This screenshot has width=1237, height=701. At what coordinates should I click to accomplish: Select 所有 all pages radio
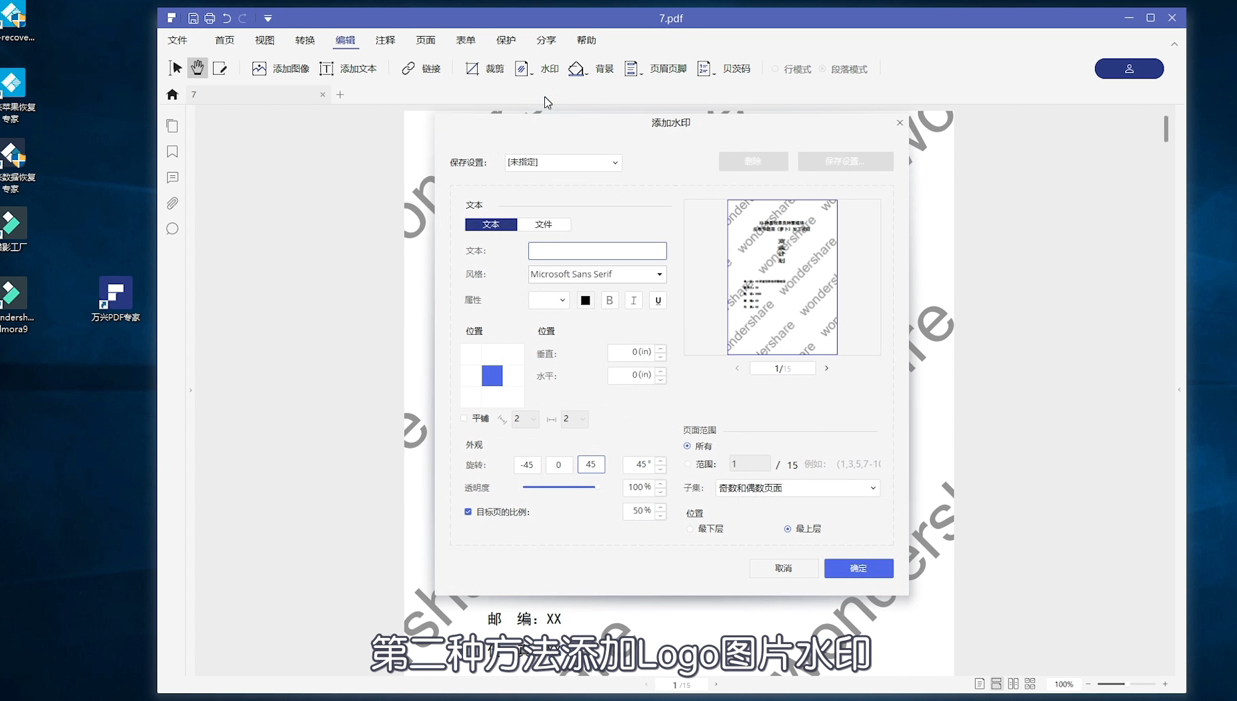(687, 446)
